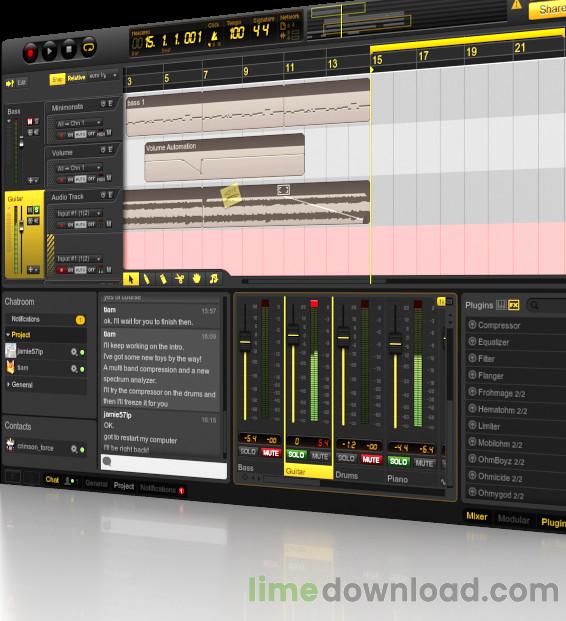Toggle the yellow Snap button
Screen dimensions: 566x621
tap(57, 80)
